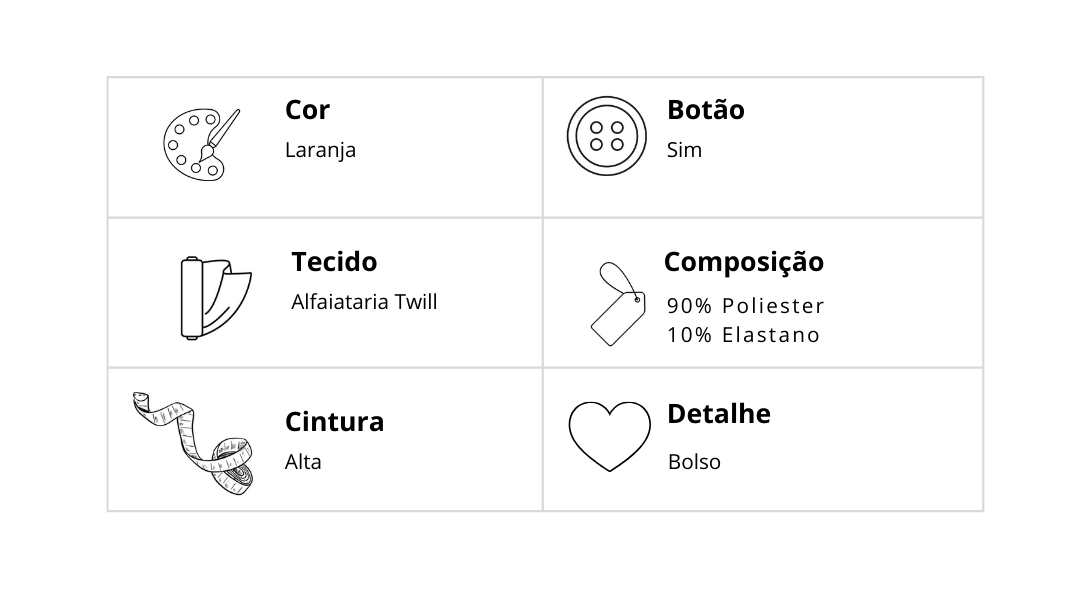Select the 90% Poliester line
The image size is (1080, 600).
click(x=746, y=306)
